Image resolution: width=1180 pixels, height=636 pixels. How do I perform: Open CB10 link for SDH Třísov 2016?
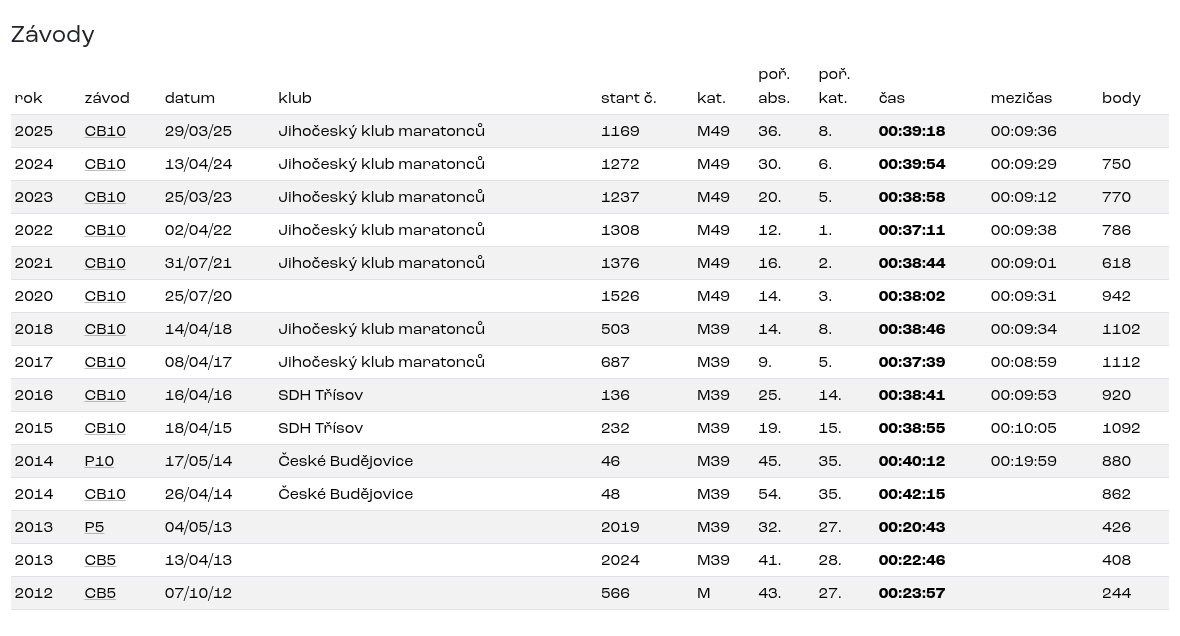click(x=105, y=395)
